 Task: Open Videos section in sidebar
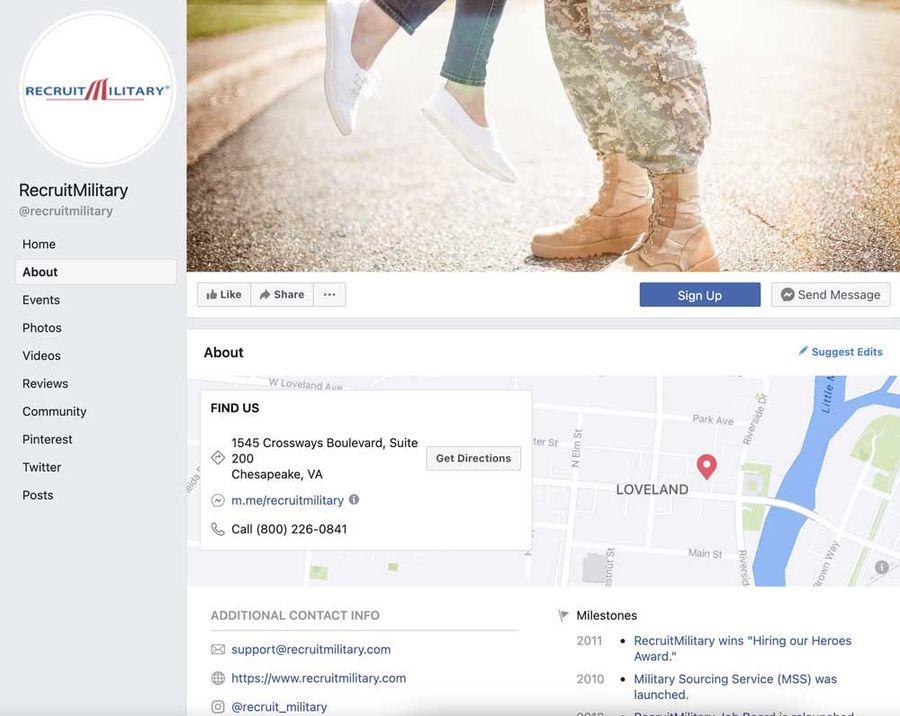pyautogui.click(x=41, y=355)
